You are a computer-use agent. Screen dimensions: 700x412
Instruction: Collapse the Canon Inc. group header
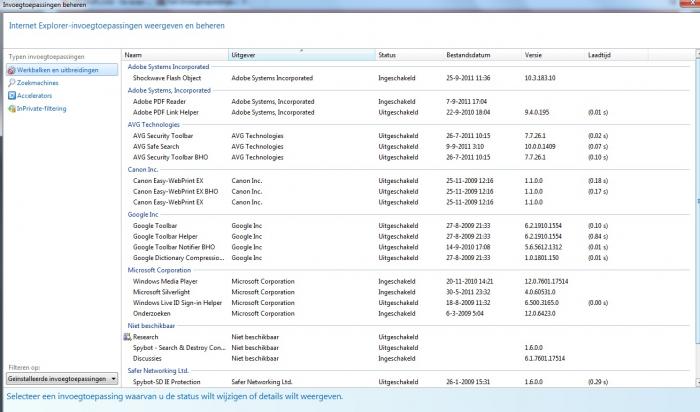[143, 170]
